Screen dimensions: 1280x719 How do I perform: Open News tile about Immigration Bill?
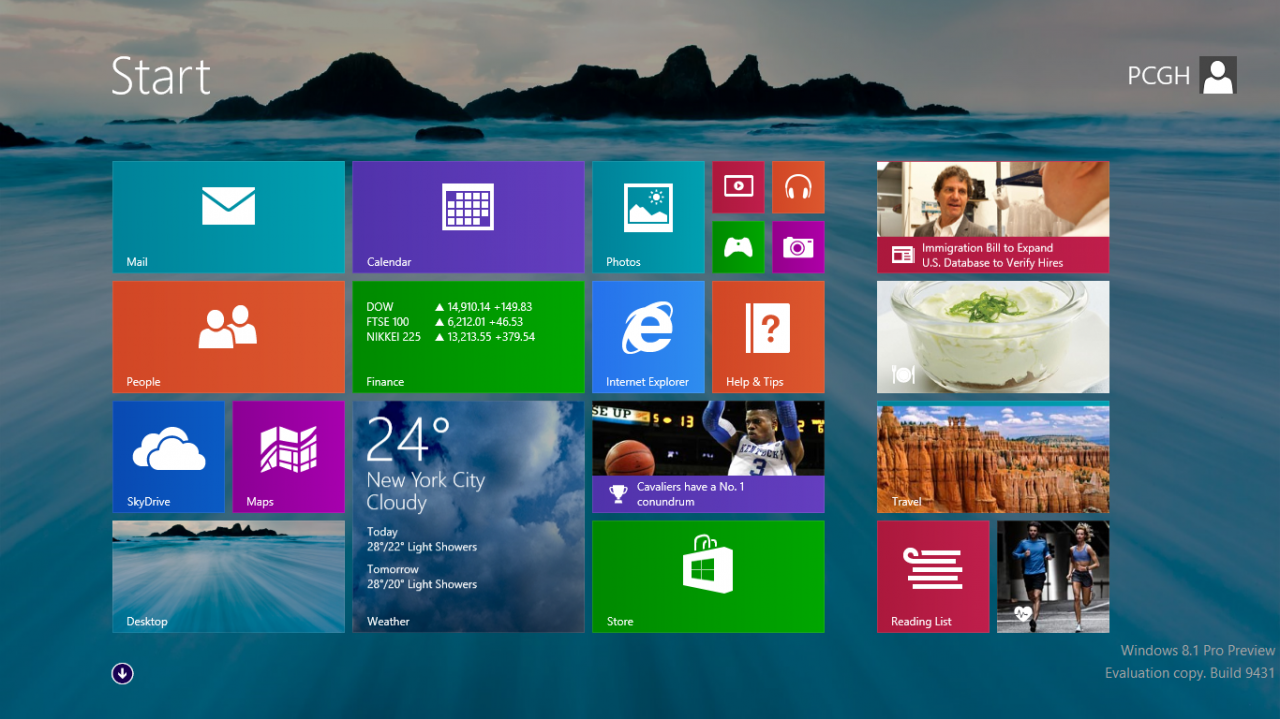coord(993,217)
